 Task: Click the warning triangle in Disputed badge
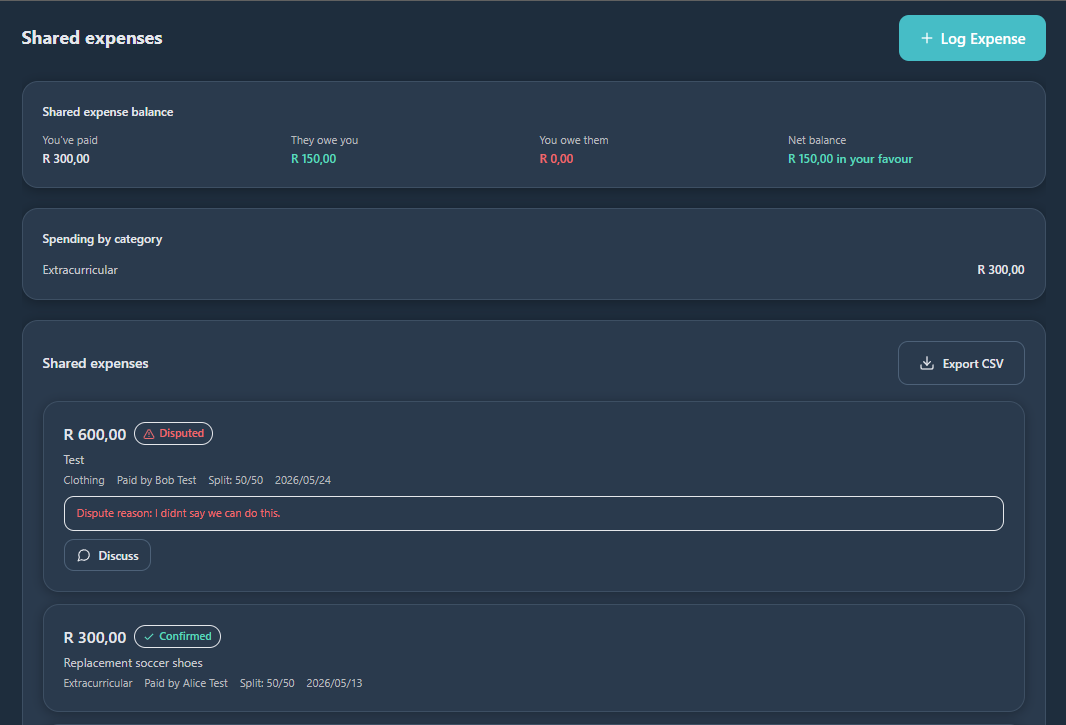click(149, 434)
